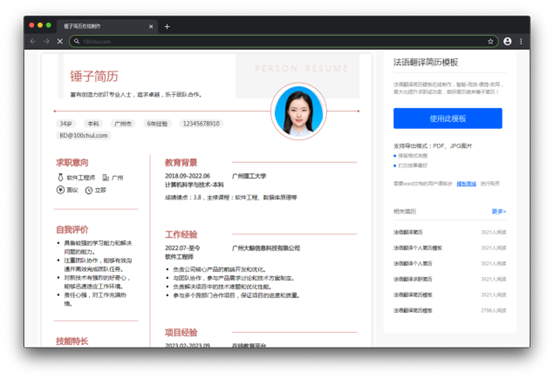
Task: Click the search magnifier in address bar
Action: click(76, 41)
